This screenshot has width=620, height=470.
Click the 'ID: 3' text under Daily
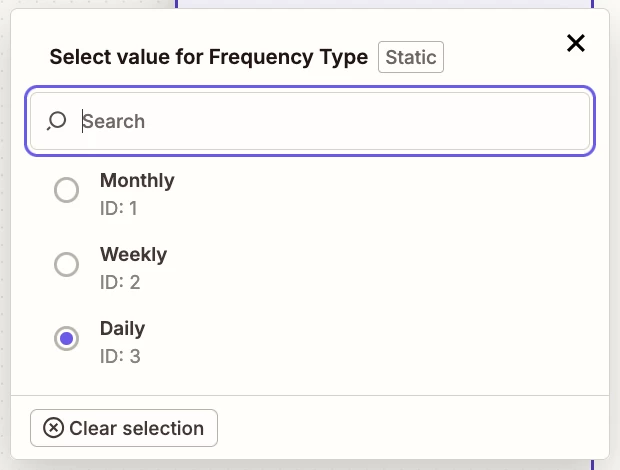[120, 355]
